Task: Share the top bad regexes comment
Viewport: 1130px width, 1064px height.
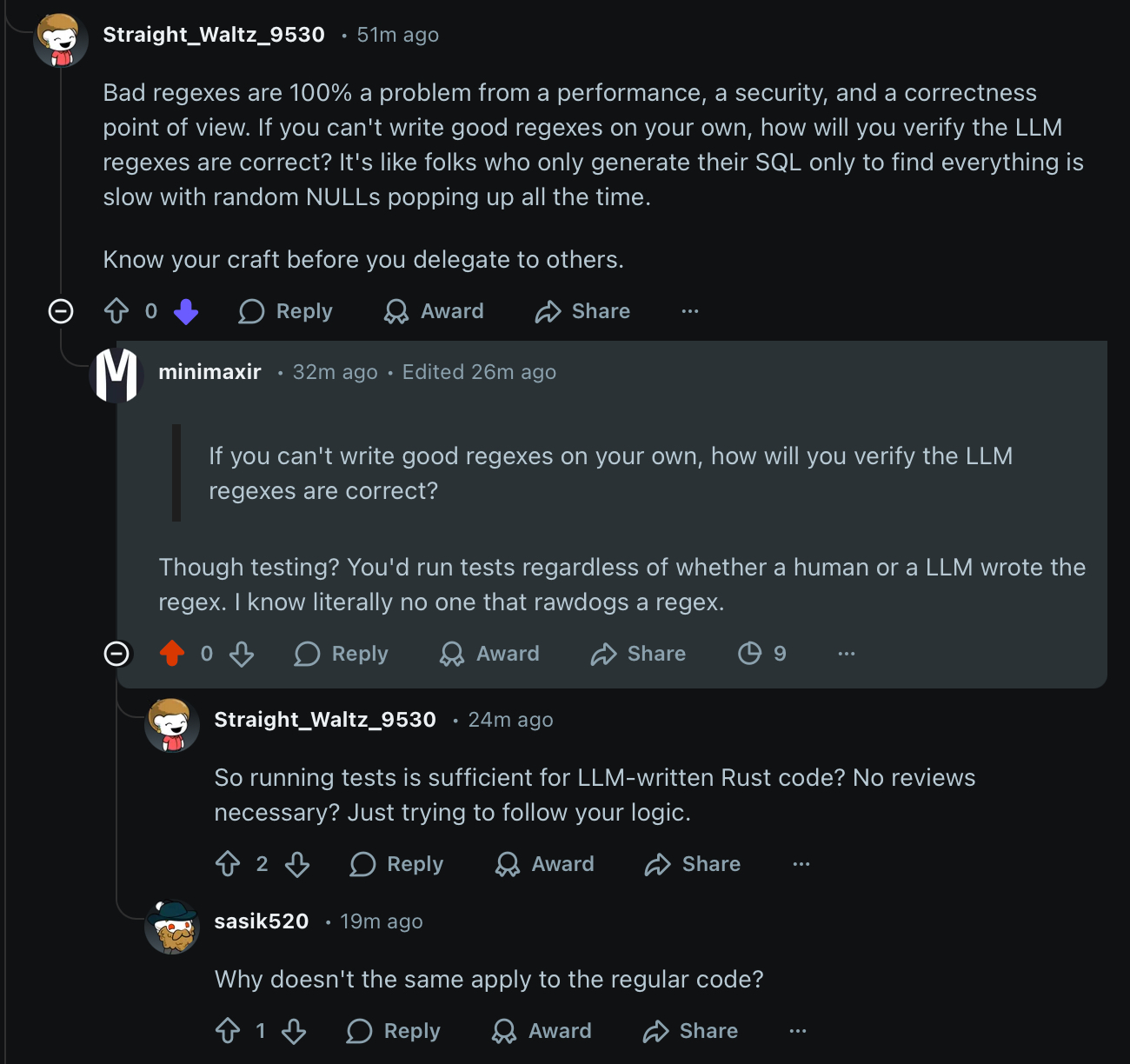Action: pos(582,311)
